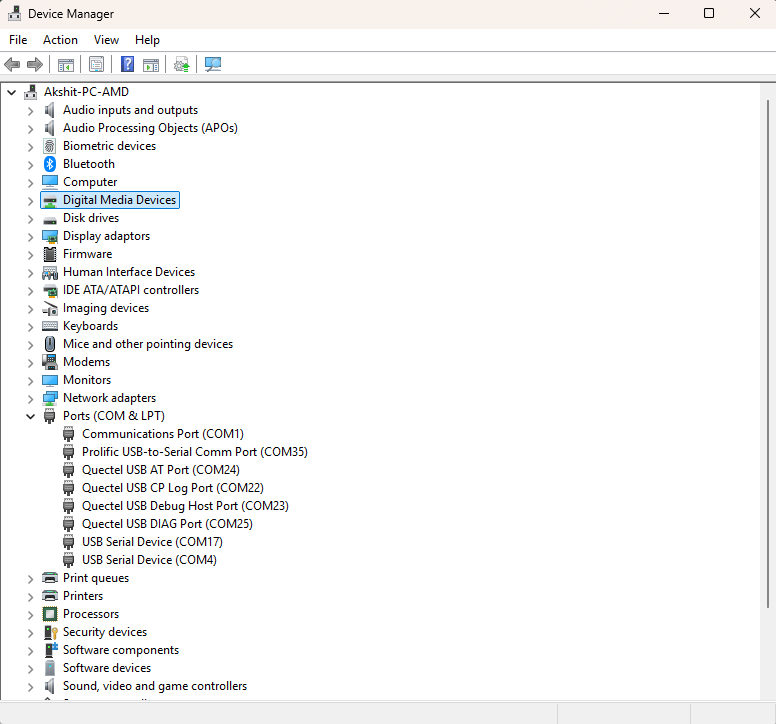Open the File menu
776x724 pixels.
pos(18,40)
